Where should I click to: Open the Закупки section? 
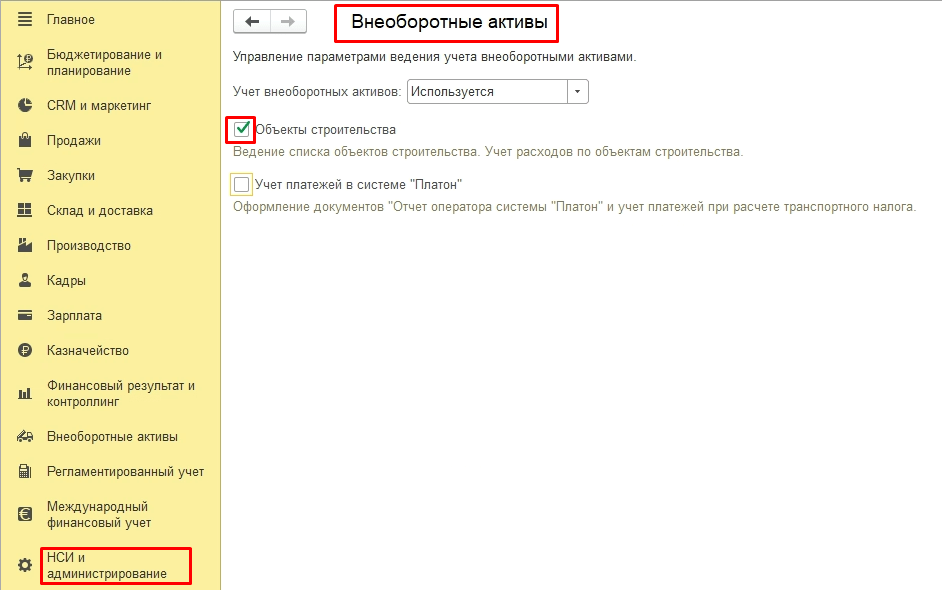click(71, 175)
